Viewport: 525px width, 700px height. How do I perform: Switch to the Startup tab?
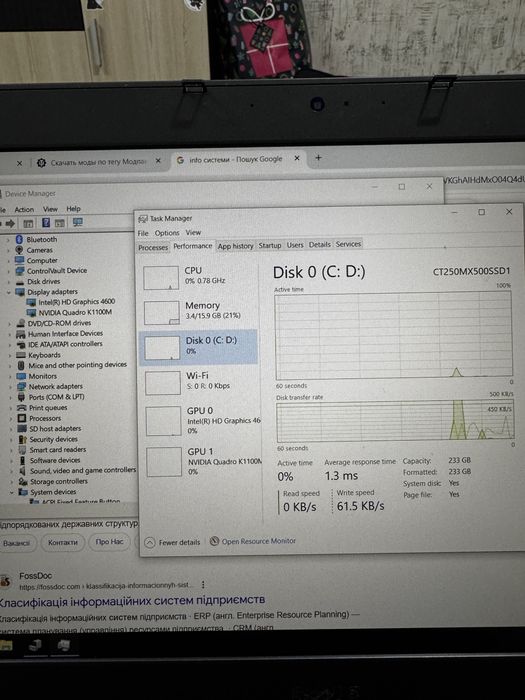(x=270, y=246)
